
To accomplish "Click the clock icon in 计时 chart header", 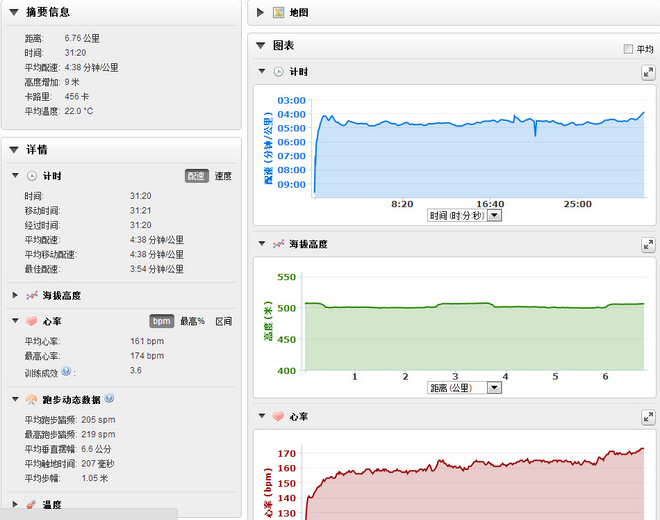I will click(x=278, y=72).
